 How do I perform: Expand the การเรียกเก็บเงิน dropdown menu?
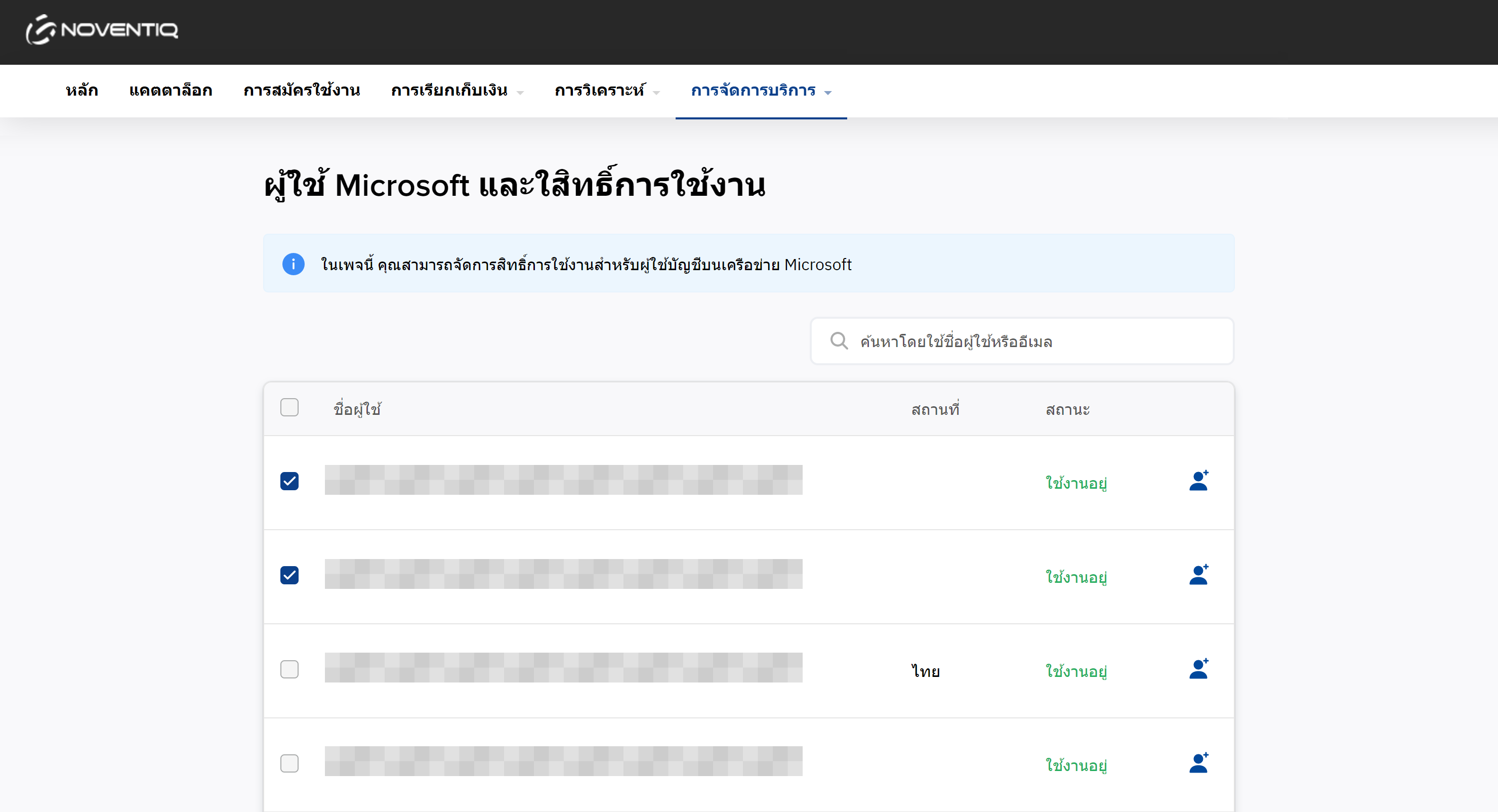point(457,91)
